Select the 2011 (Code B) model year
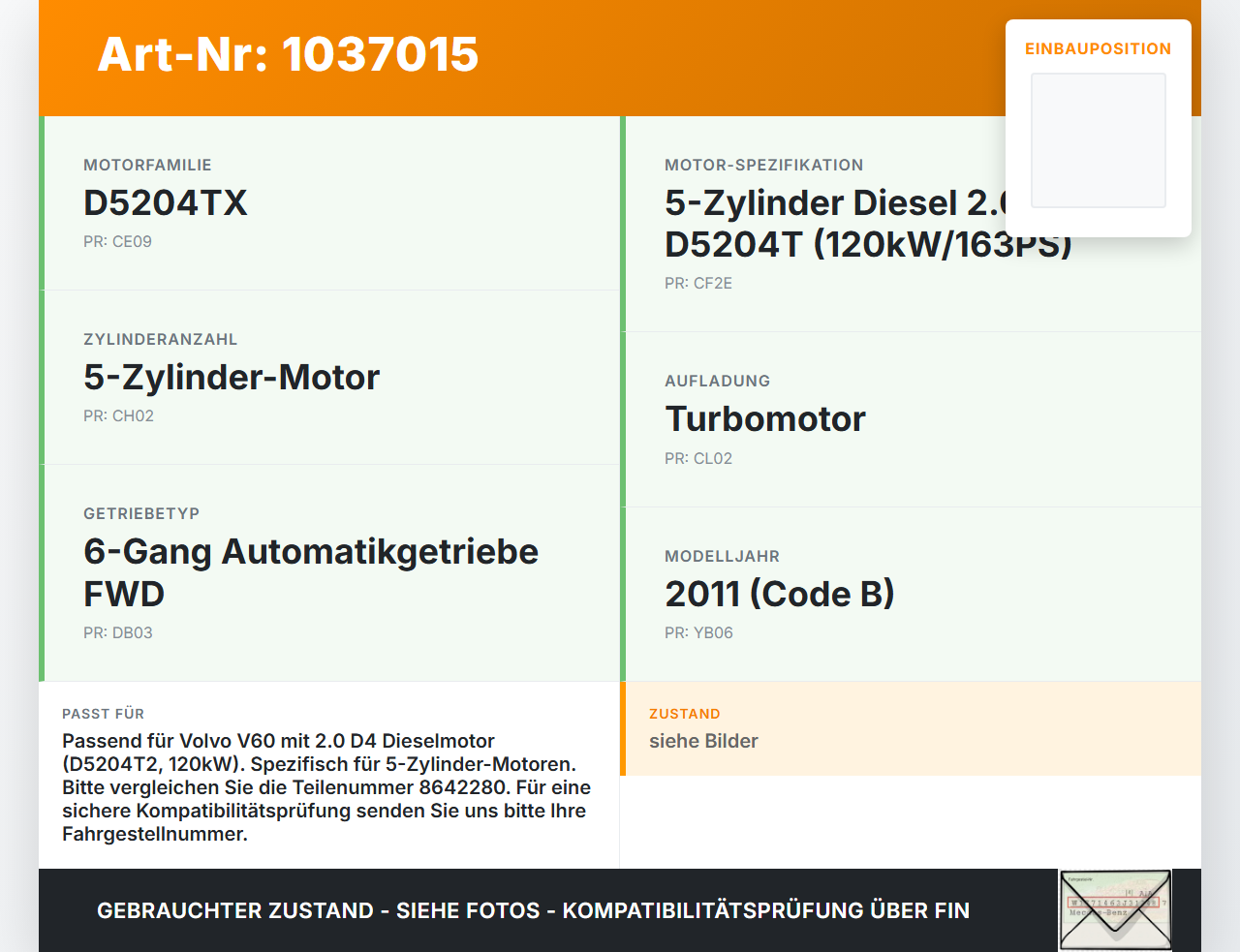The width and height of the screenshot is (1240, 952). tap(780, 594)
